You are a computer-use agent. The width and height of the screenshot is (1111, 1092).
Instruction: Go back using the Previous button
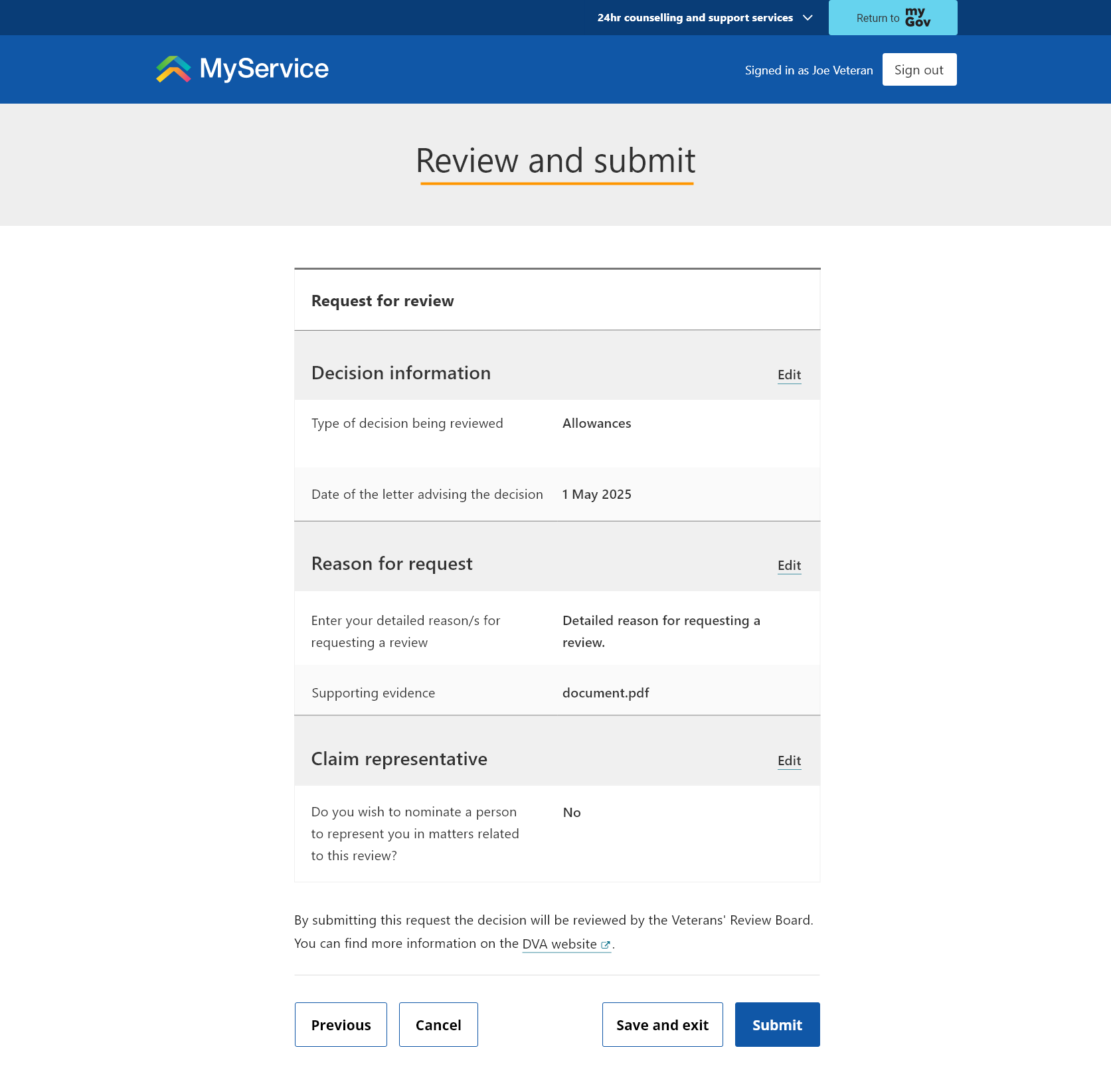341,1024
